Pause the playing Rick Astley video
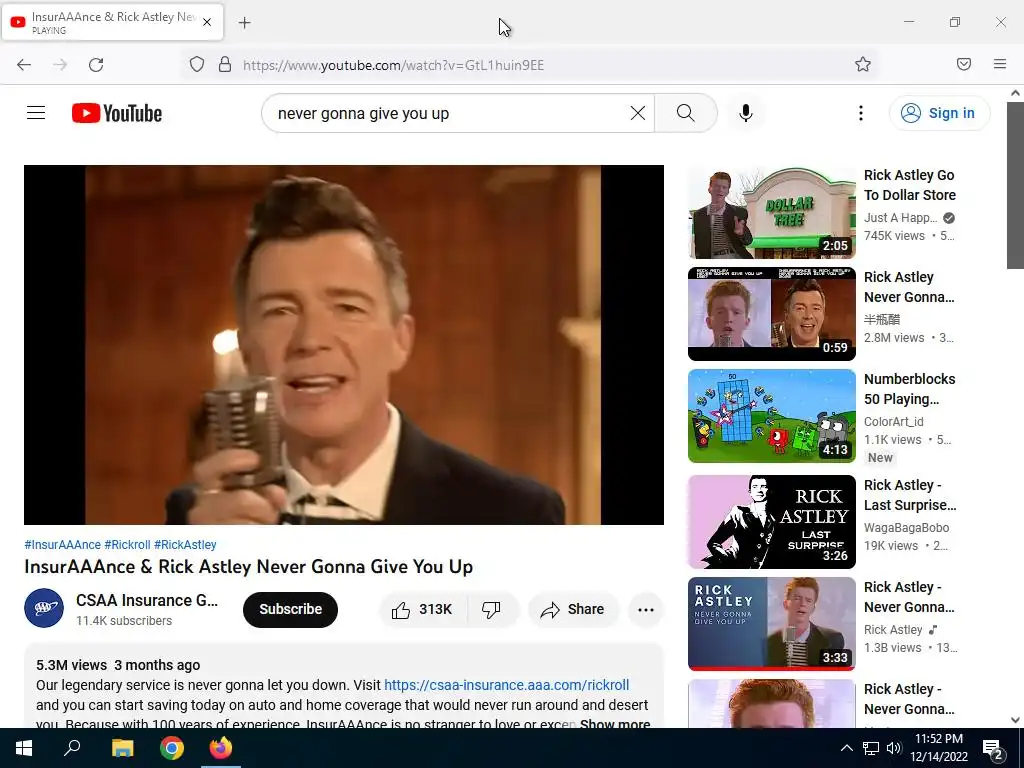Screen dimensions: 1024x768 pos(344,344)
